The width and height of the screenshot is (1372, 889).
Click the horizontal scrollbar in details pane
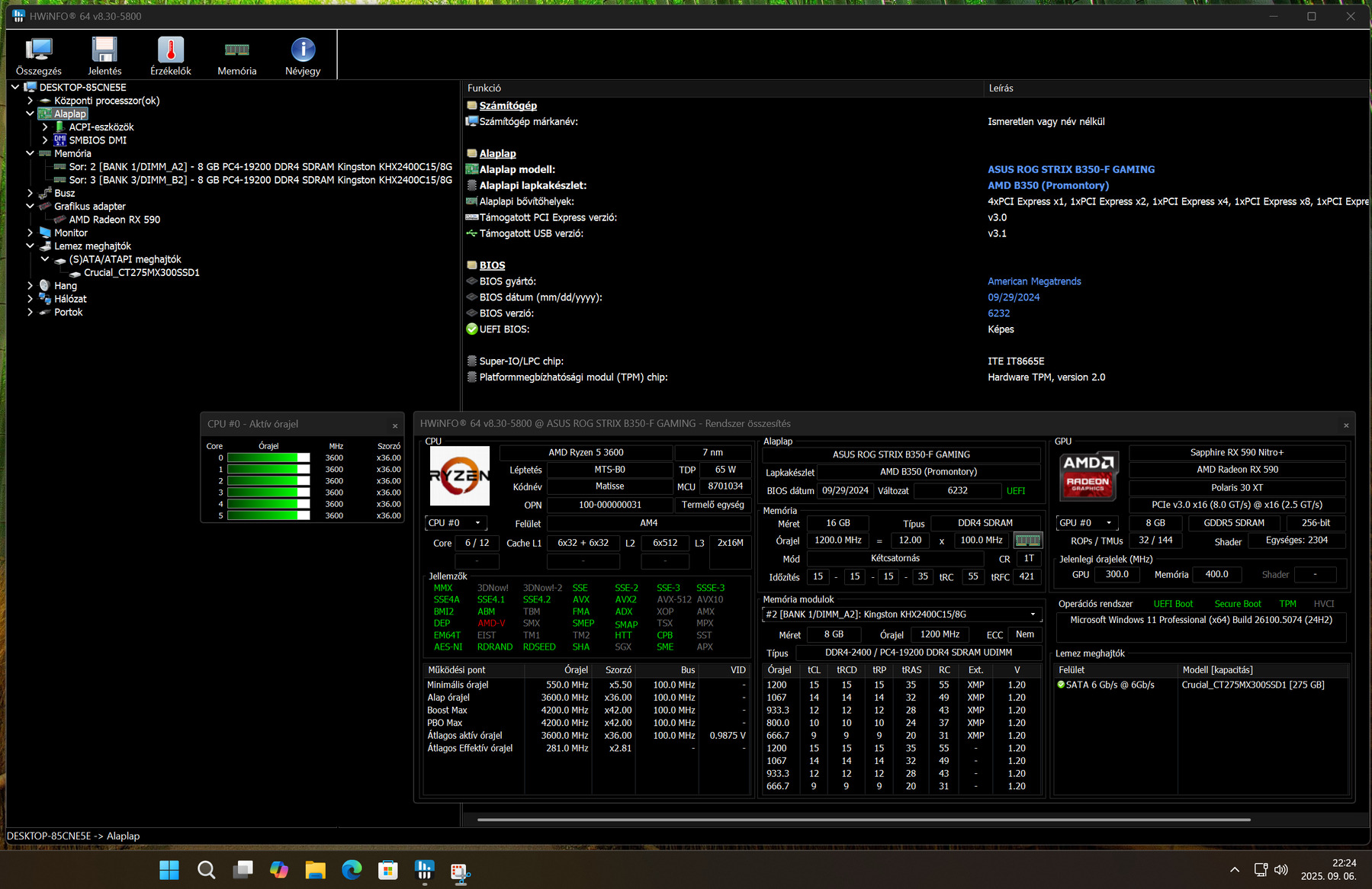click(x=864, y=820)
